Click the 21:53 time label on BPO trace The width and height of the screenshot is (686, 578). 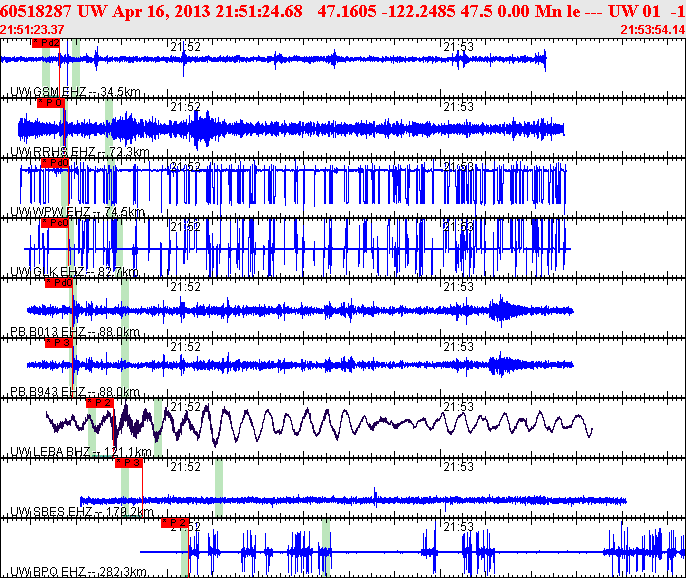(458, 526)
